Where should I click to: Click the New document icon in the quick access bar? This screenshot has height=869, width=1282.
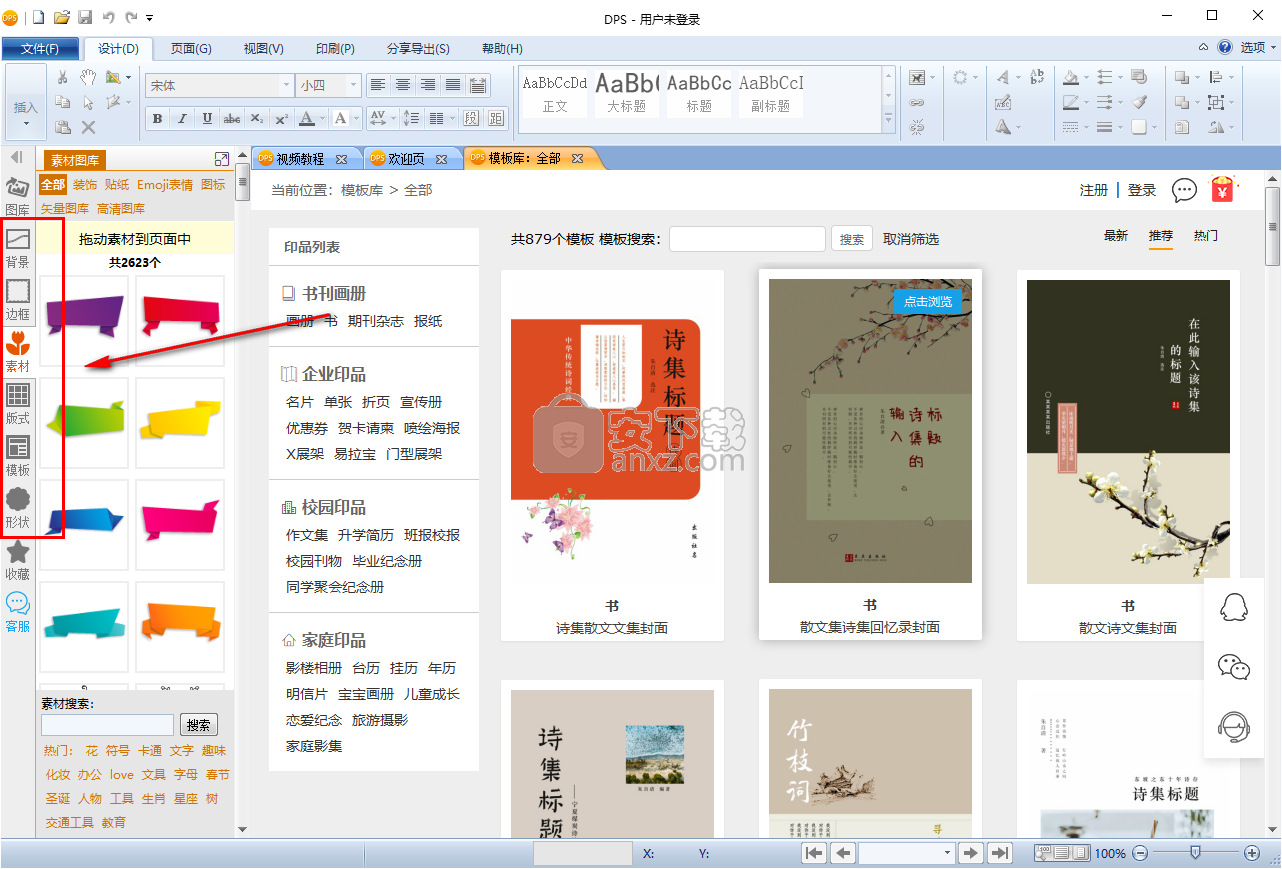38,17
